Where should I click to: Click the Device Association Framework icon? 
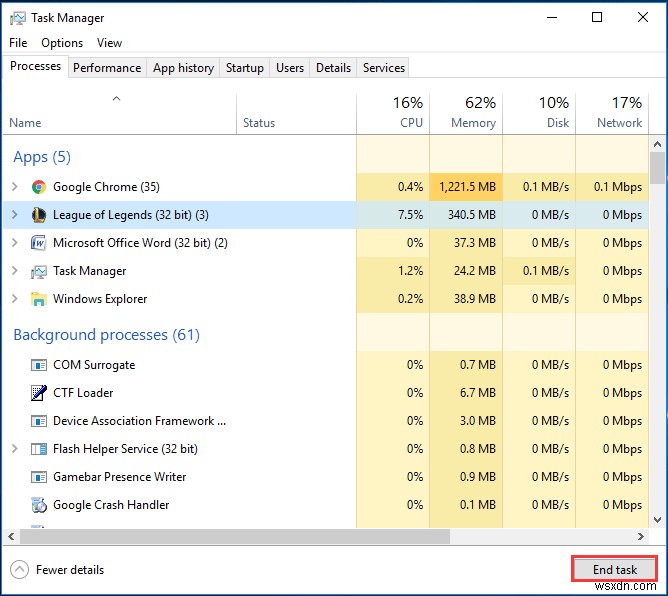pos(39,421)
